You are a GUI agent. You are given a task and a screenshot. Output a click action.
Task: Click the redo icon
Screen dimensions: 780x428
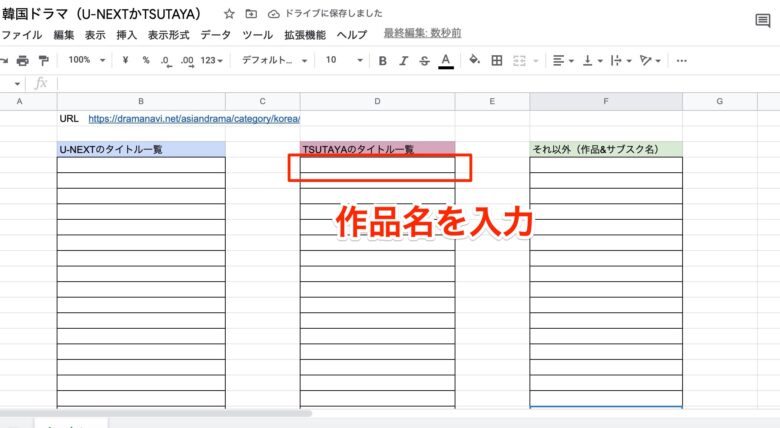(x=3, y=61)
